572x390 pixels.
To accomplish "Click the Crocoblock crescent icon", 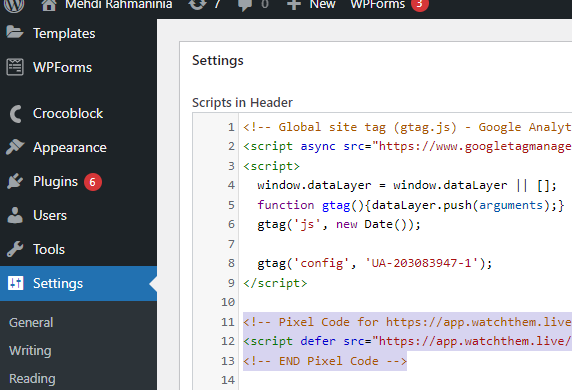I will tap(15, 113).
